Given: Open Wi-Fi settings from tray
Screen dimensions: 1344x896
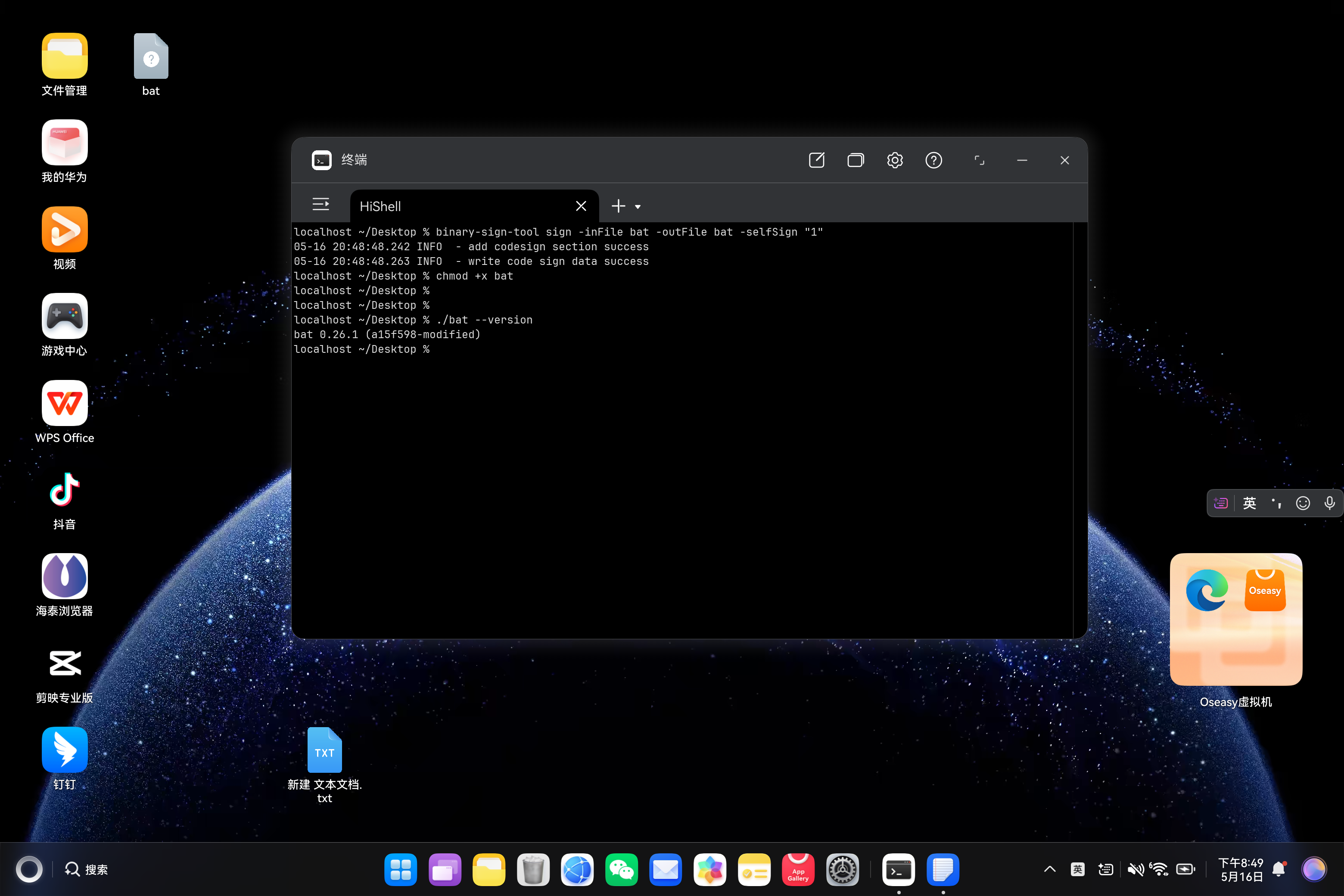Looking at the screenshot, I should pos(1159,870).
